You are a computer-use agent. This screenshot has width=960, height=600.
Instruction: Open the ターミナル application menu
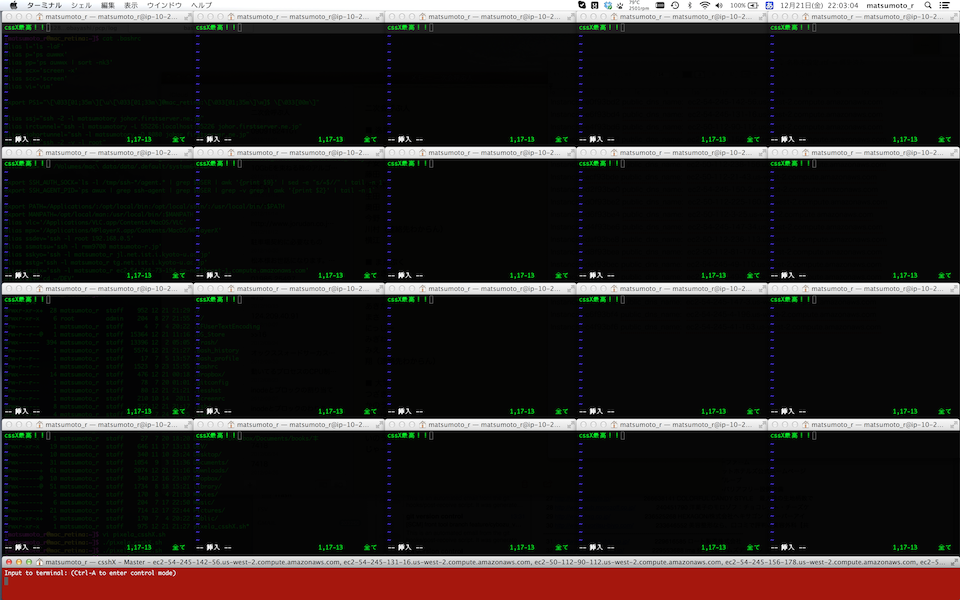pos(43,6)
